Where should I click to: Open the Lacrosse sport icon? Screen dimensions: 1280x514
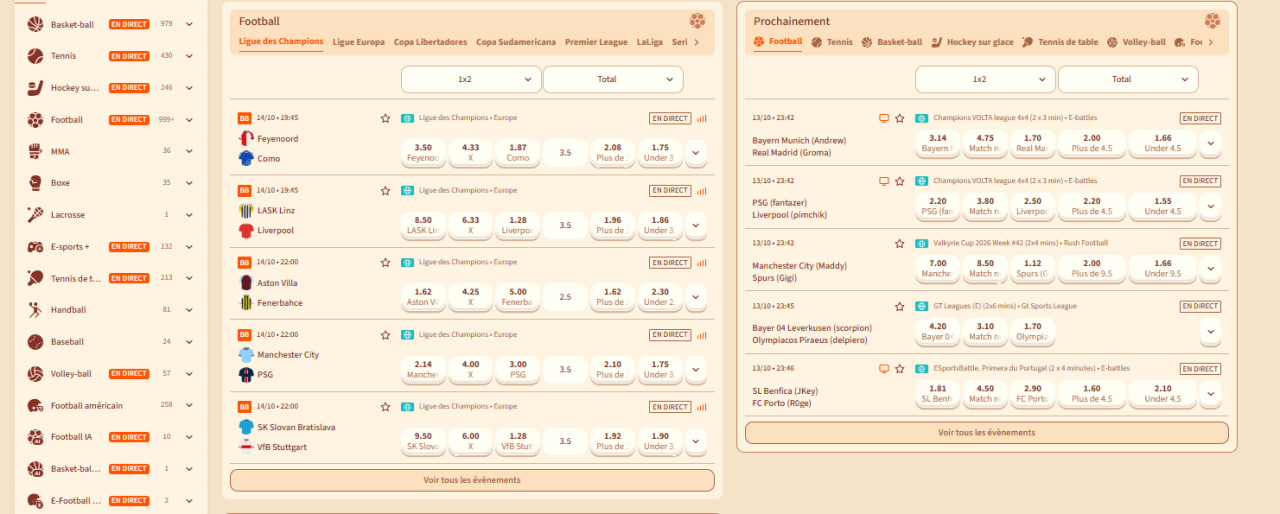(x=35, y=215)
